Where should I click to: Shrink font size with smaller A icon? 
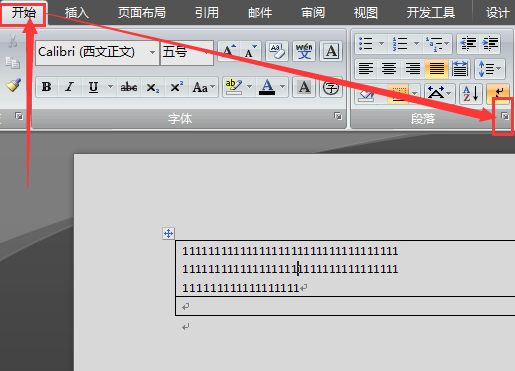[251, 51]
